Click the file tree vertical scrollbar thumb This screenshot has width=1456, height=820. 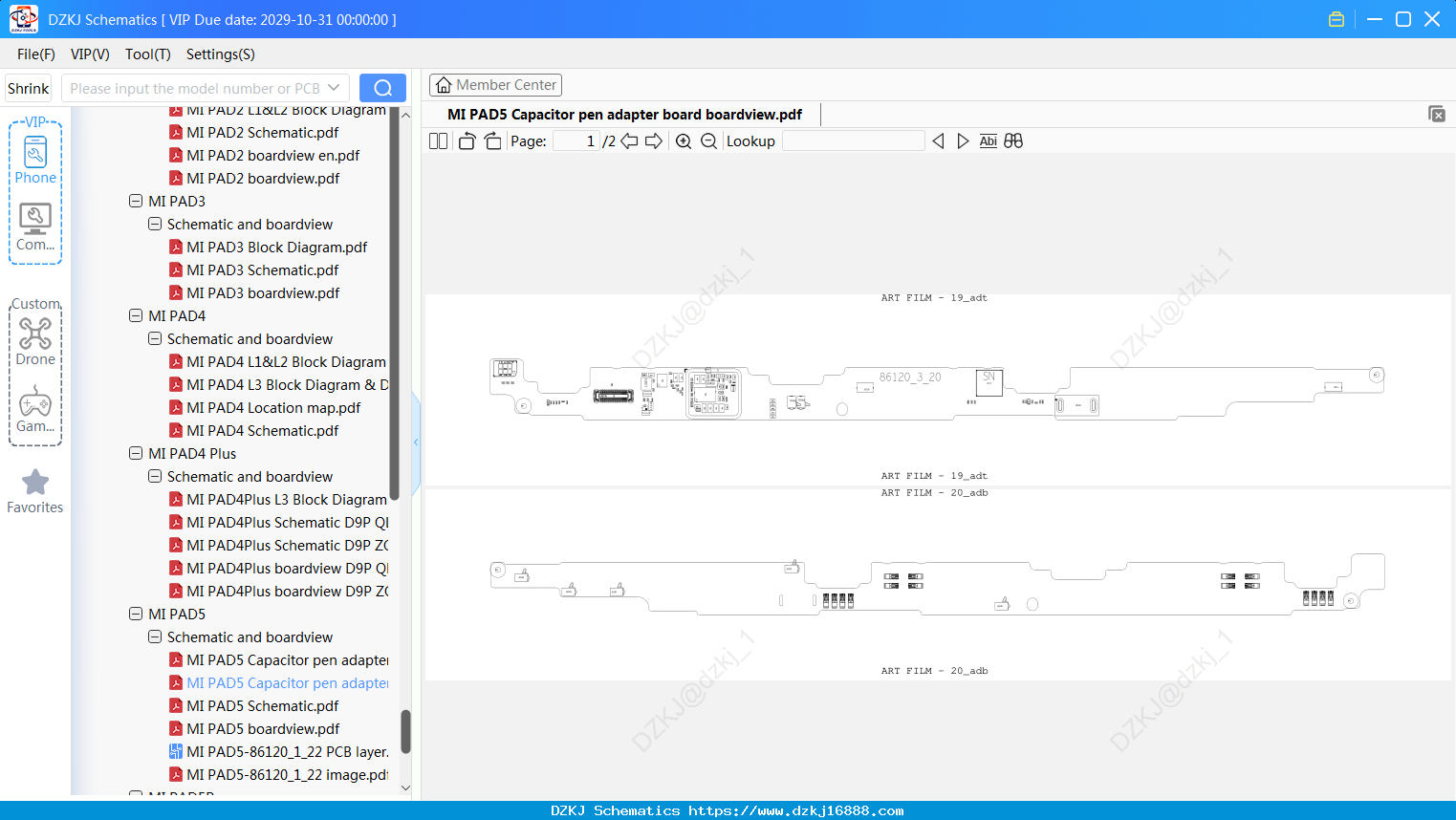[405, 731]
